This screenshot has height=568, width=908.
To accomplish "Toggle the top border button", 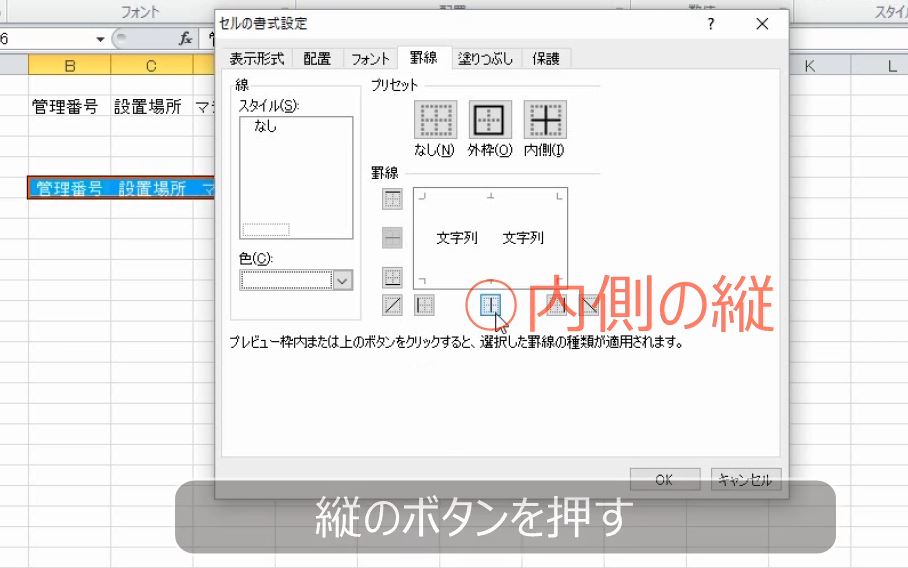I will (x=392, y=199).
